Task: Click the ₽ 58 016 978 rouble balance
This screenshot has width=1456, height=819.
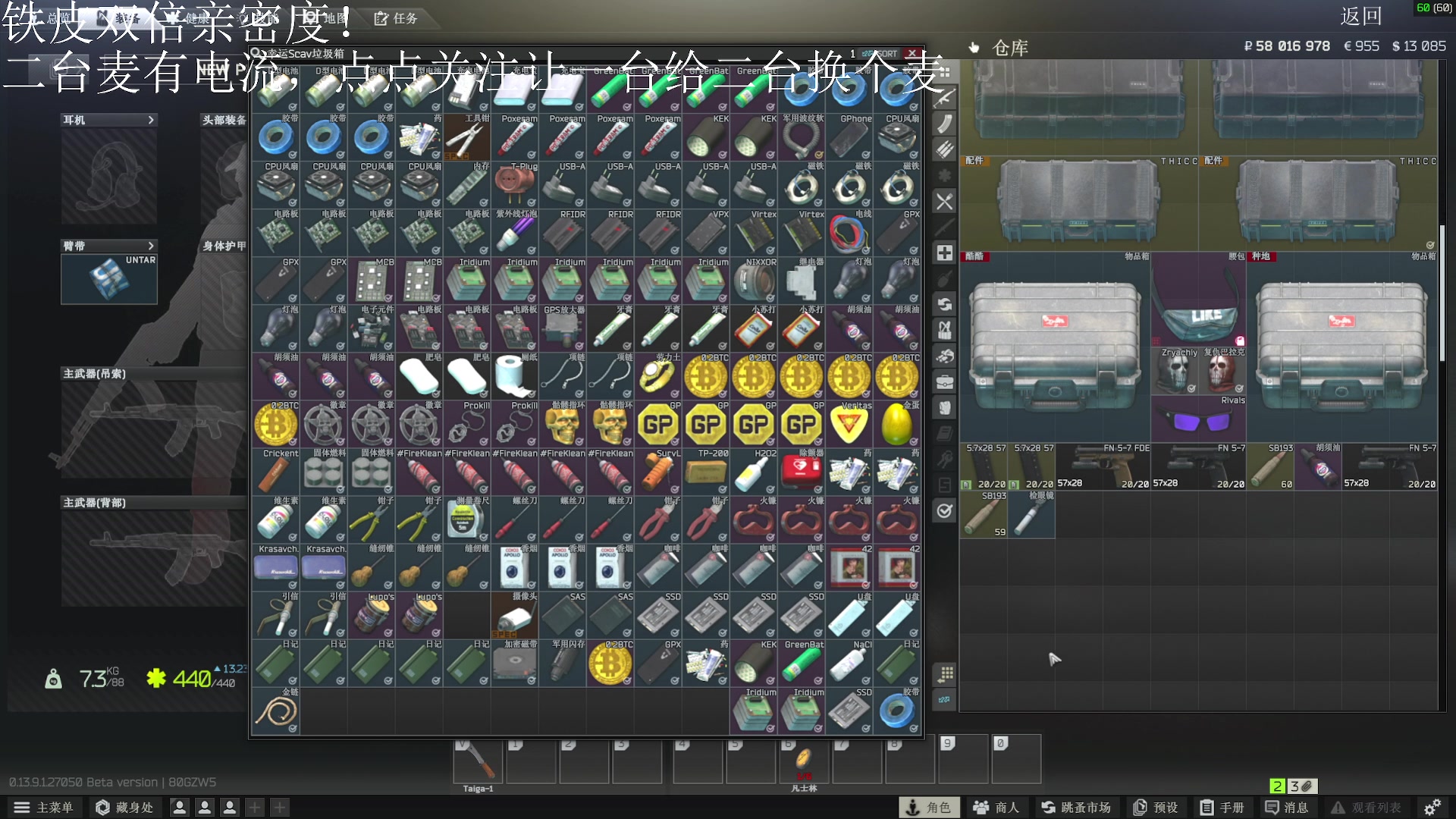Action: coord(1287,46)
